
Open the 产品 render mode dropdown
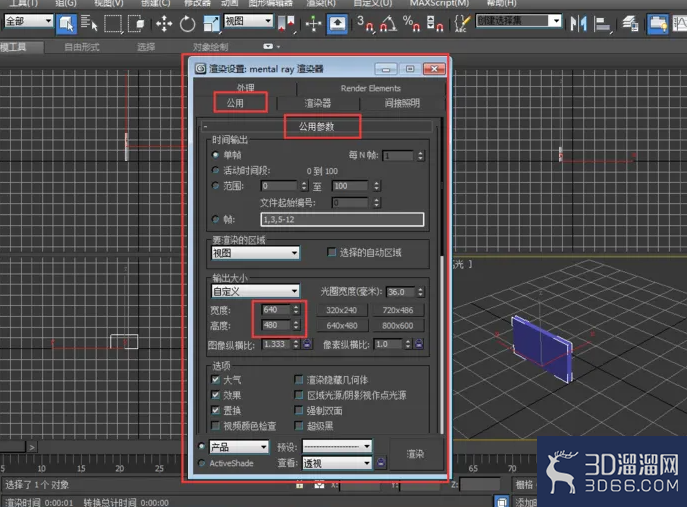(239, 447)
